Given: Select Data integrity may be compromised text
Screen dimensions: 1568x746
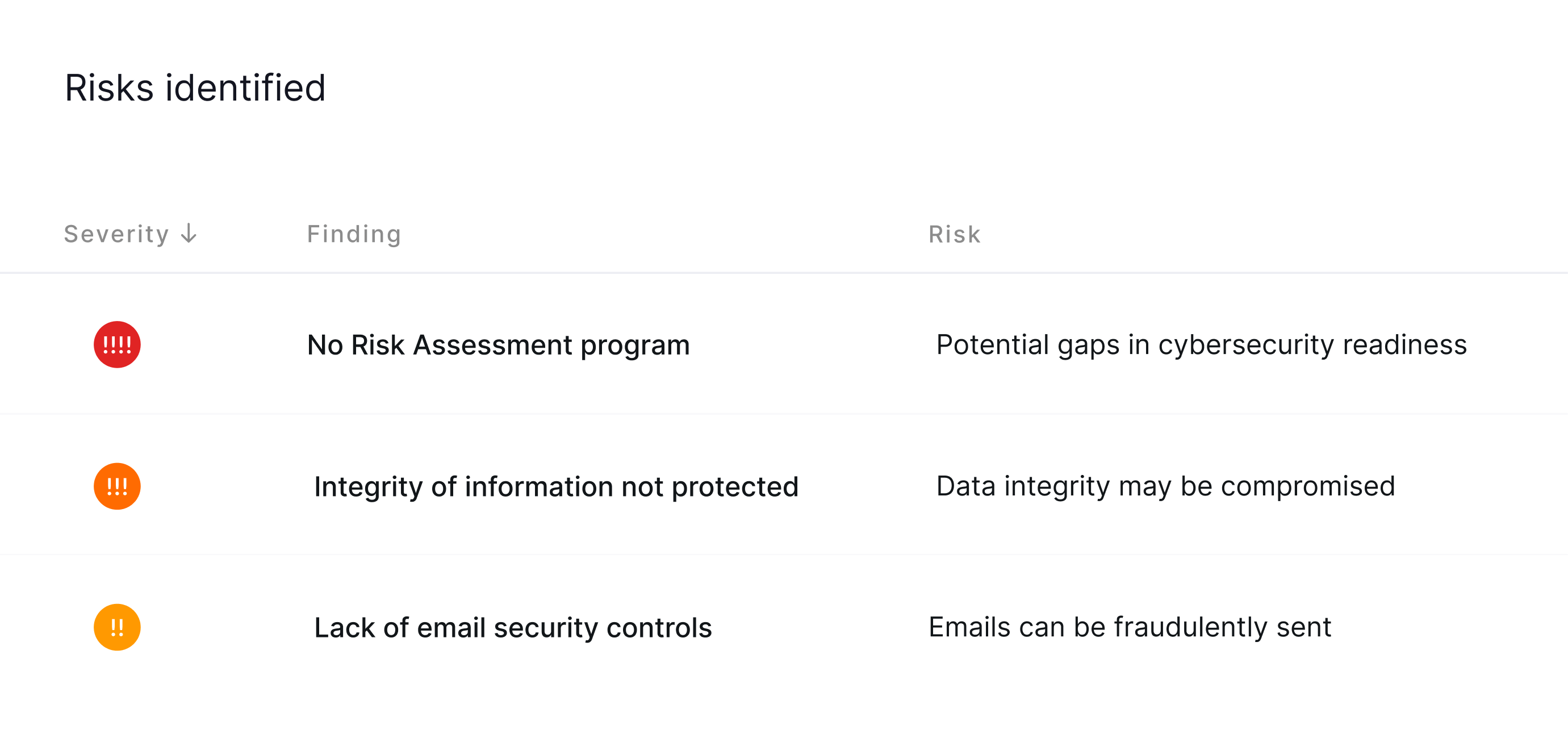Looking at the screenshot, I should pos(1165,486).
